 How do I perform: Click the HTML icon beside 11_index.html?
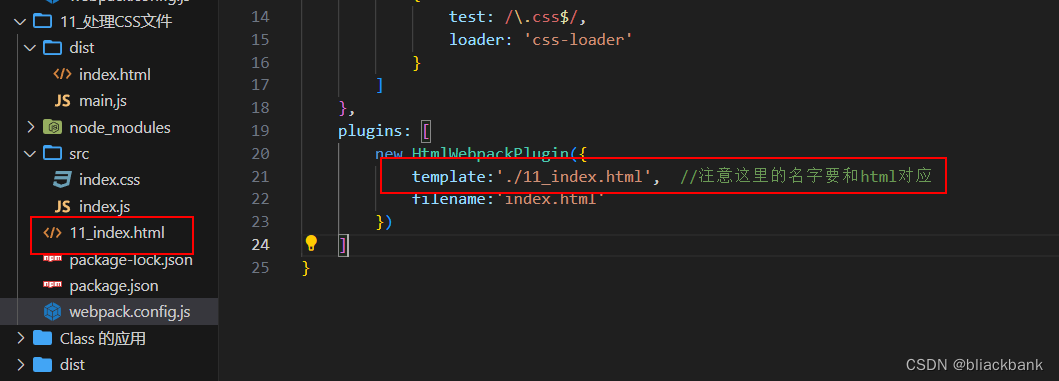pyautogui.click(x=52, y=233)
